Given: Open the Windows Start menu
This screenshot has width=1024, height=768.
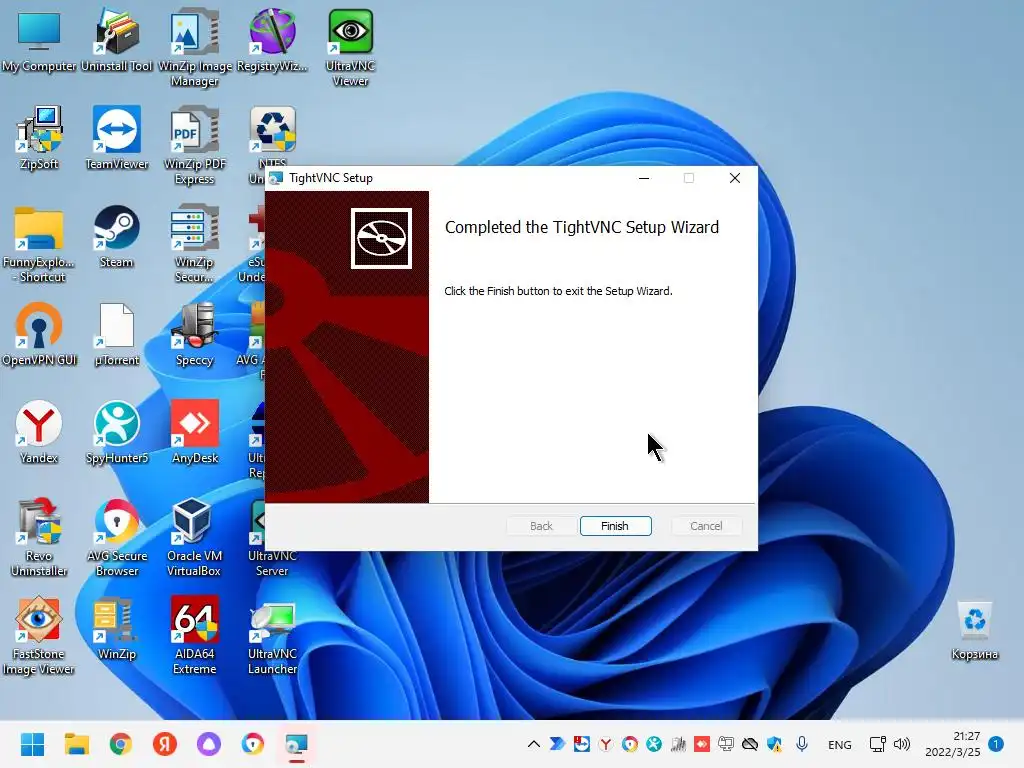Looking at the screenshot, I should pyautogui.click(x=33, y=744).
